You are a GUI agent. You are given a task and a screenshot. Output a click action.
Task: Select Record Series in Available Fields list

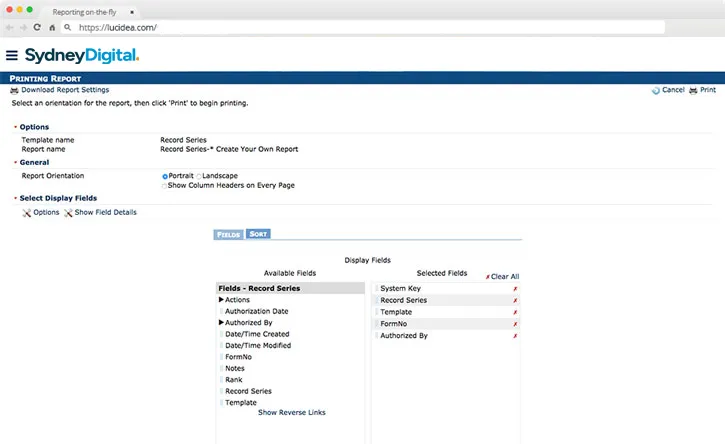click(x=248, y=391)
